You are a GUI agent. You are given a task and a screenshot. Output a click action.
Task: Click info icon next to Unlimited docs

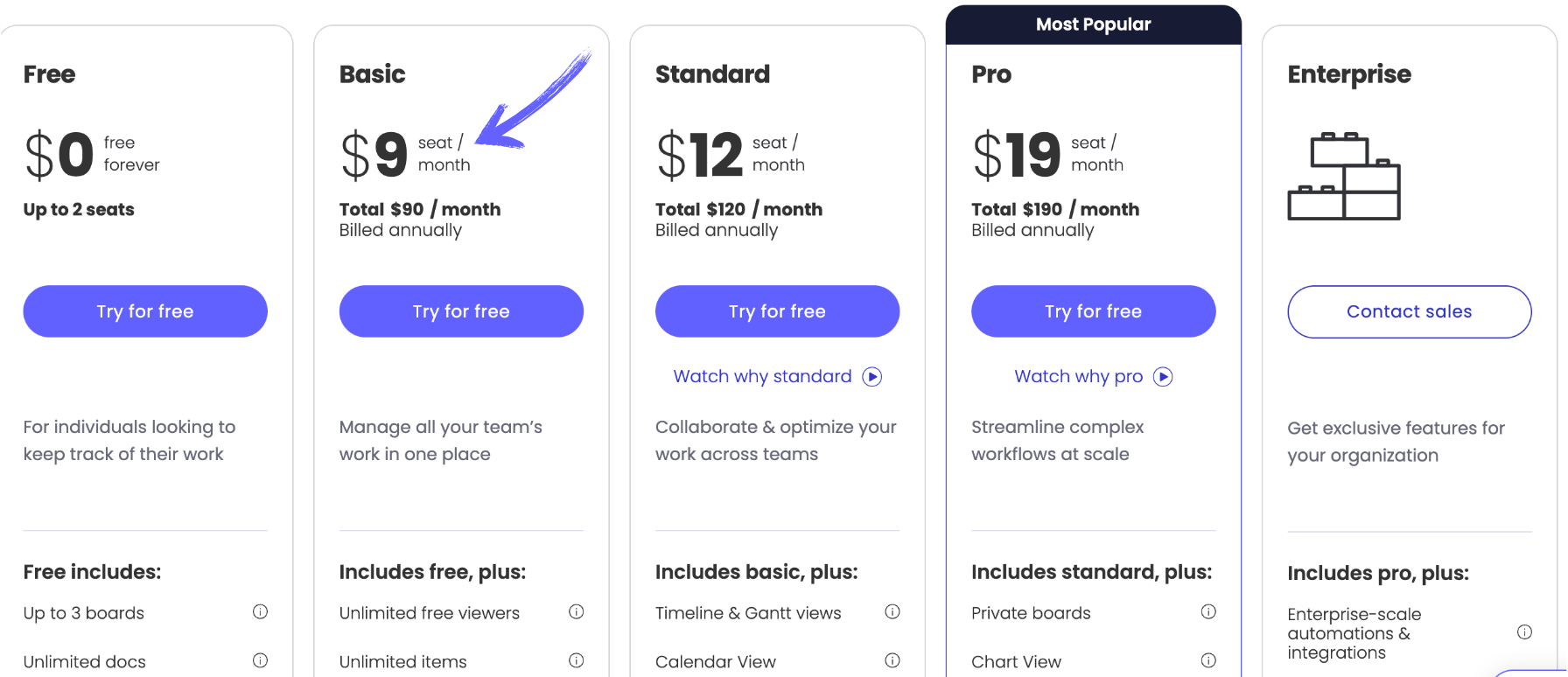[x=260, y=660]
